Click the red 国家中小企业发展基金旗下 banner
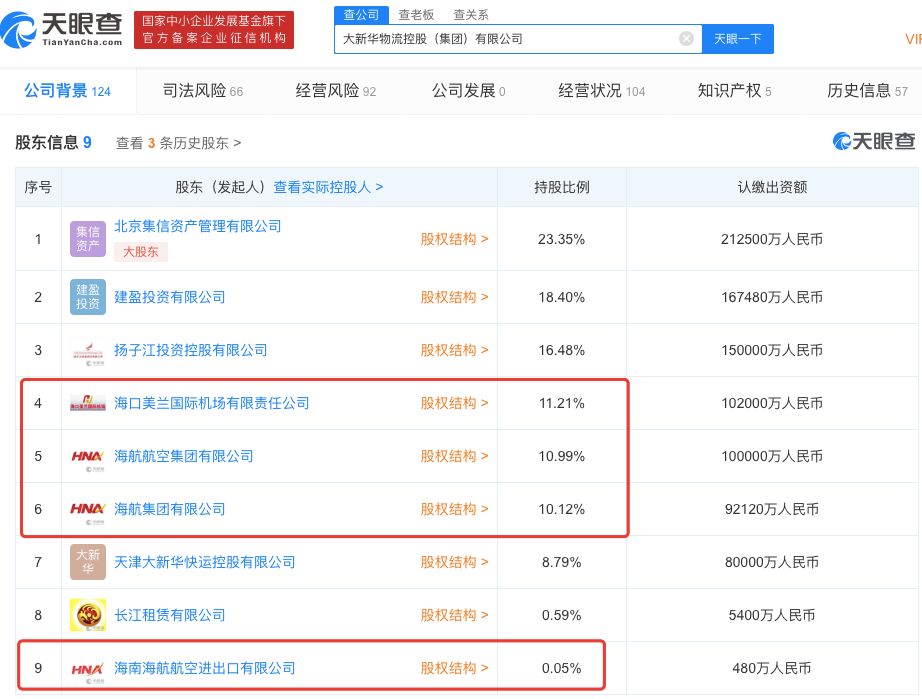The width and height of the screenshot is (922, 699). coord(214,29)
